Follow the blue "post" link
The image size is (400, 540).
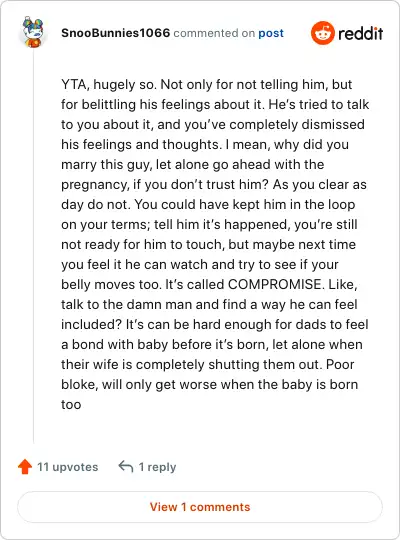point(271,33)
